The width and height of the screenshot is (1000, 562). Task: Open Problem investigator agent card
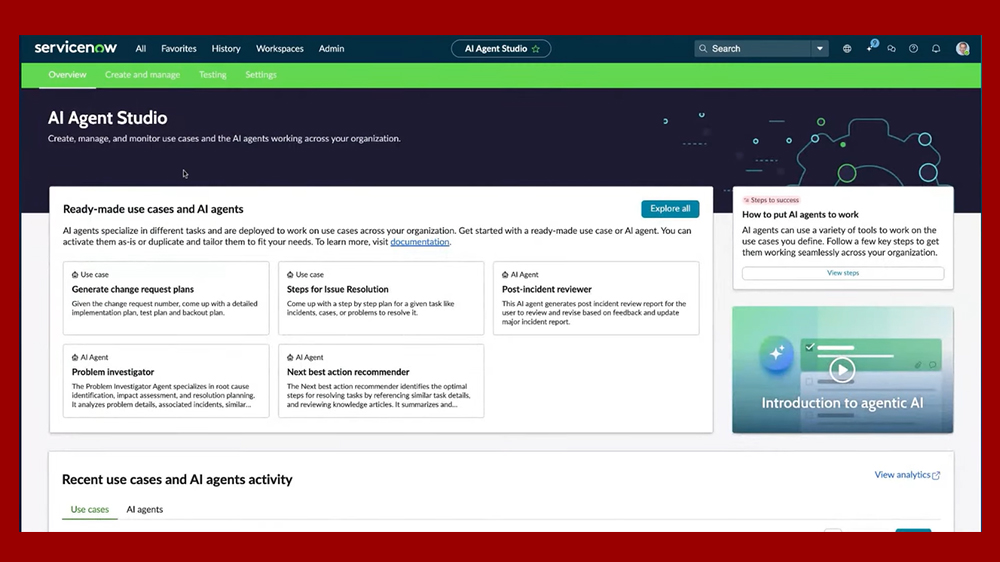tap(166, 381)
